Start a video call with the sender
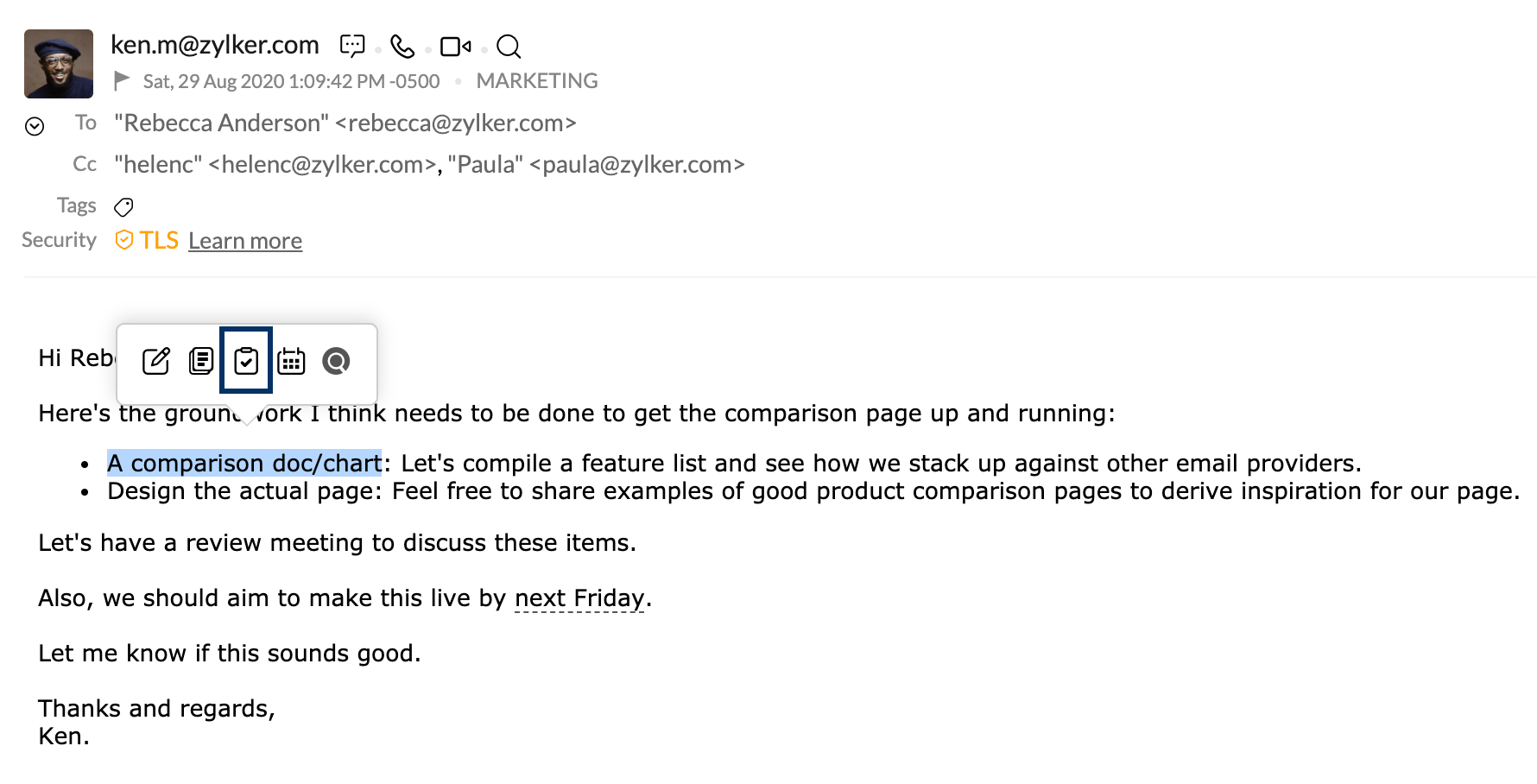This screenshot has height=784, width=1537. click(x=455, y=46)
